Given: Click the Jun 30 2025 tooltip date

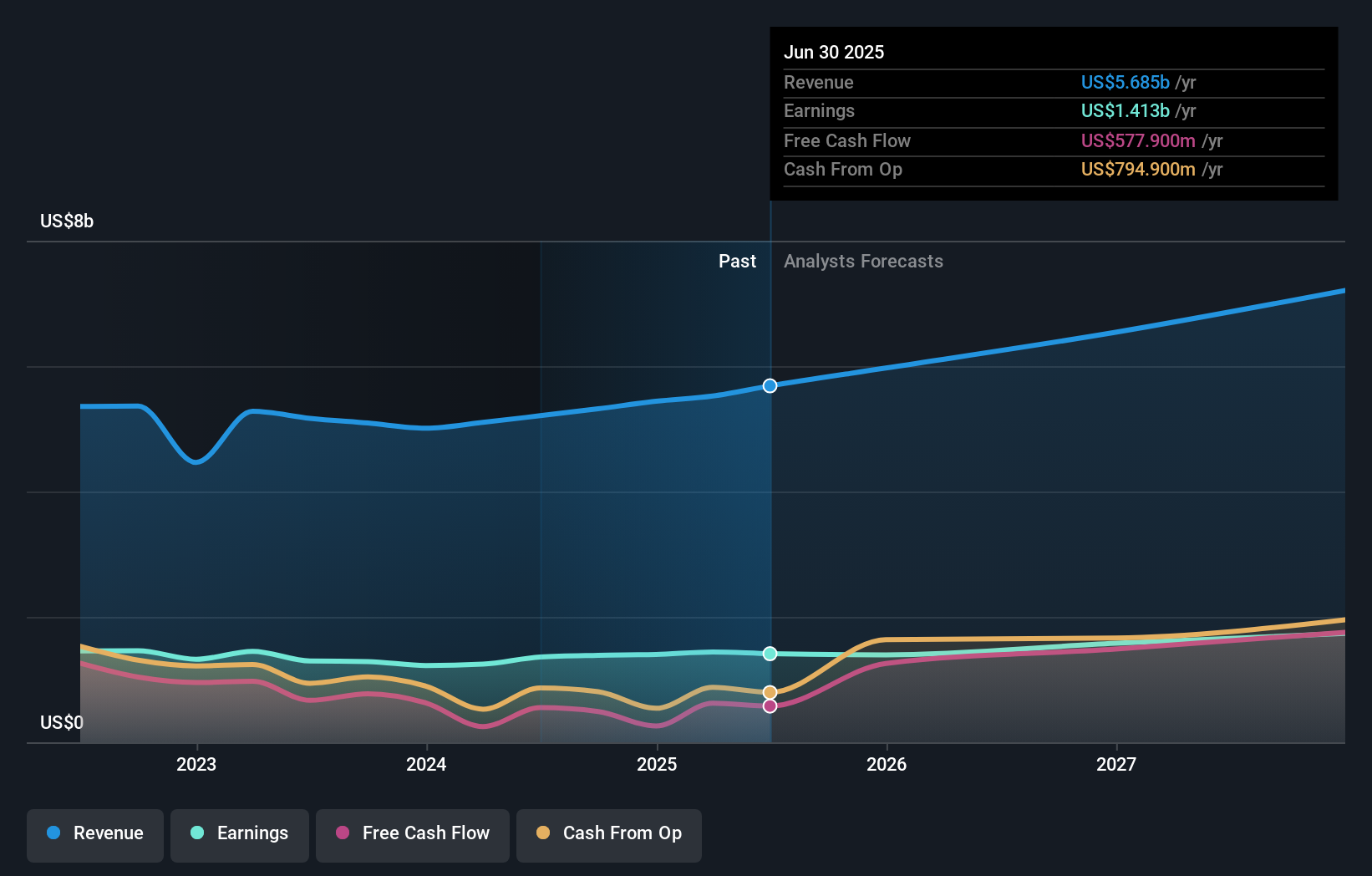Looking at the screenshot, I should coord(834,52).
